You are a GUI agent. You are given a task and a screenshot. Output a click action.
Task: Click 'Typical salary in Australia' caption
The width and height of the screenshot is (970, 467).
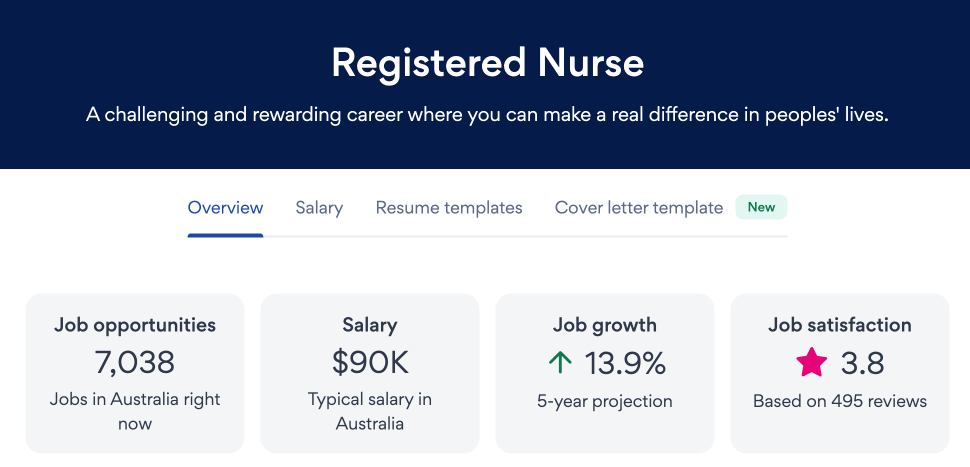pyautogui.click(x=370, y=411)
